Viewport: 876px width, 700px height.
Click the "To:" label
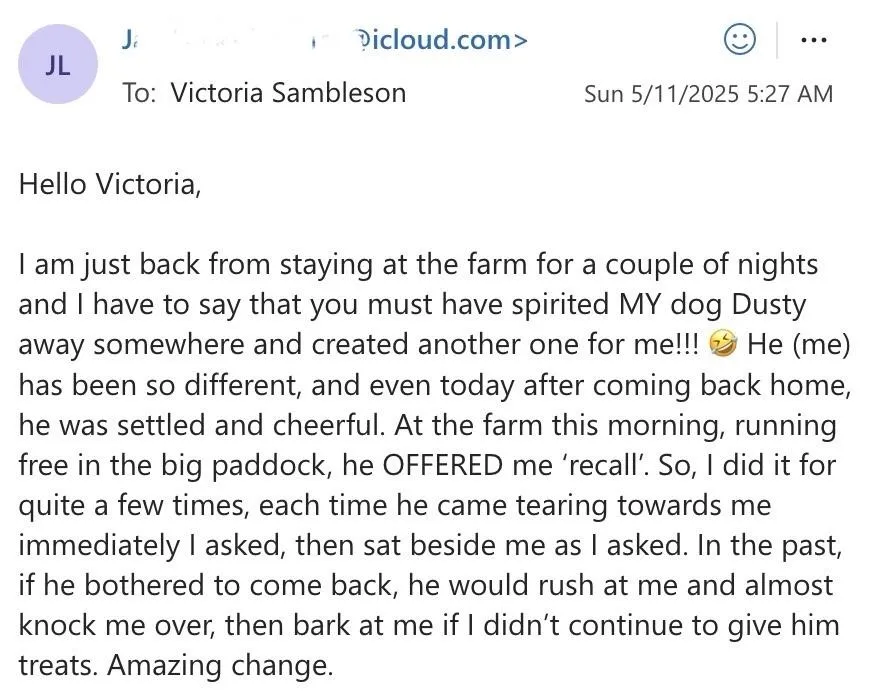pos(139,93)
